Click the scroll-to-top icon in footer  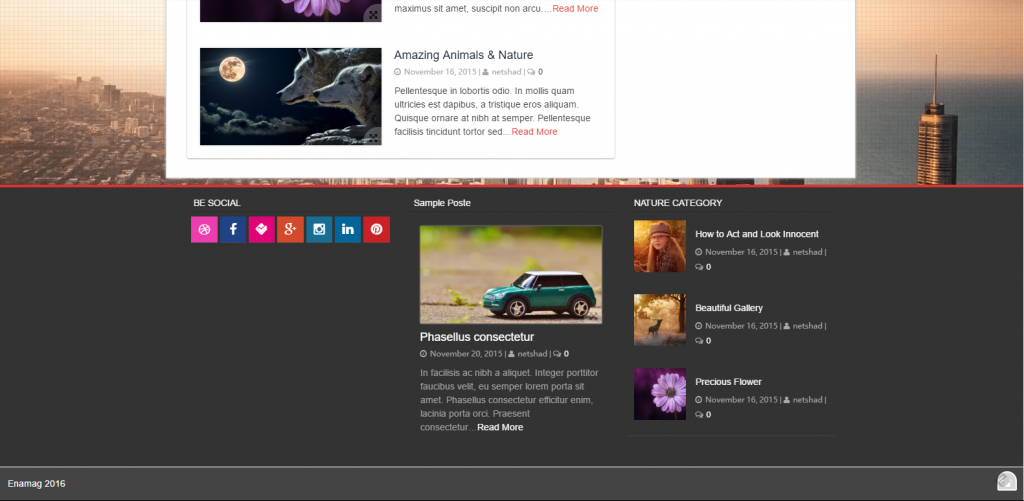pyautogui.click(x=1006, y=482)
